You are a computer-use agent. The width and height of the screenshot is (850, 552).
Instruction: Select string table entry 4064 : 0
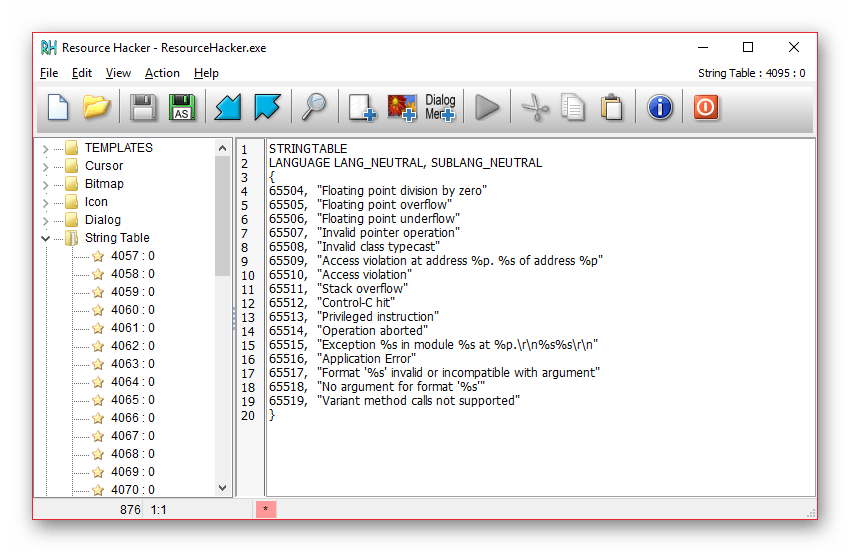(133, 382)
